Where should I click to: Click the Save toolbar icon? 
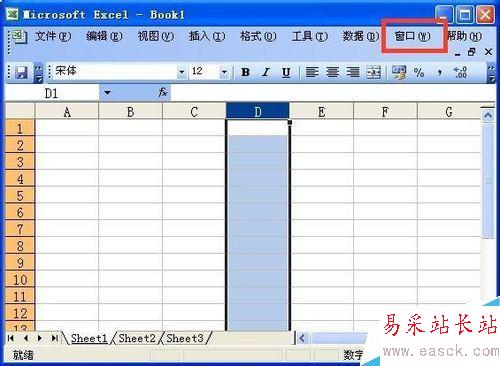tap(21, 72)
